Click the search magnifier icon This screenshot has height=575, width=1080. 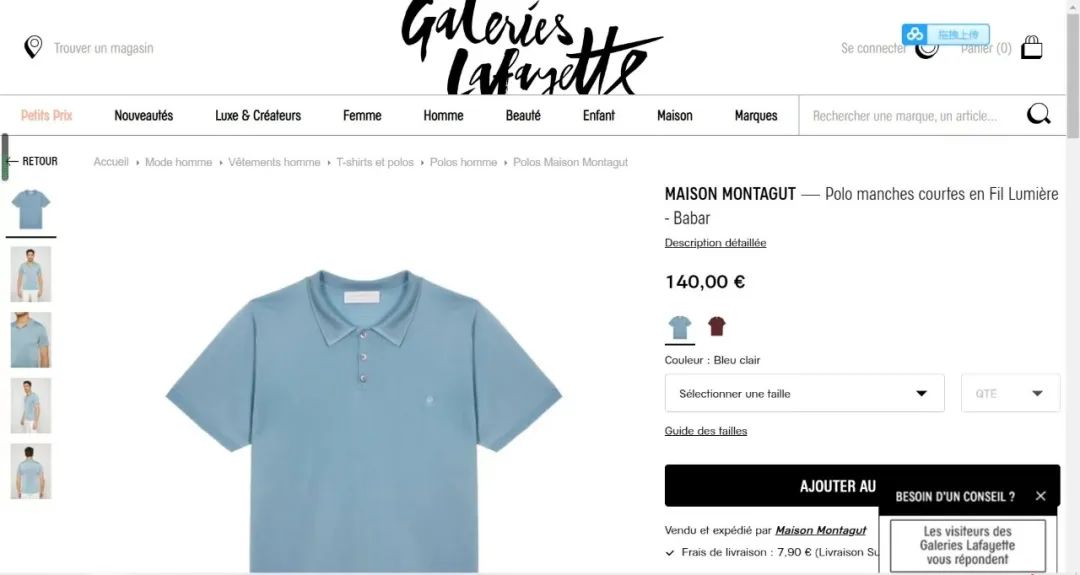[x=1038, y=114]
